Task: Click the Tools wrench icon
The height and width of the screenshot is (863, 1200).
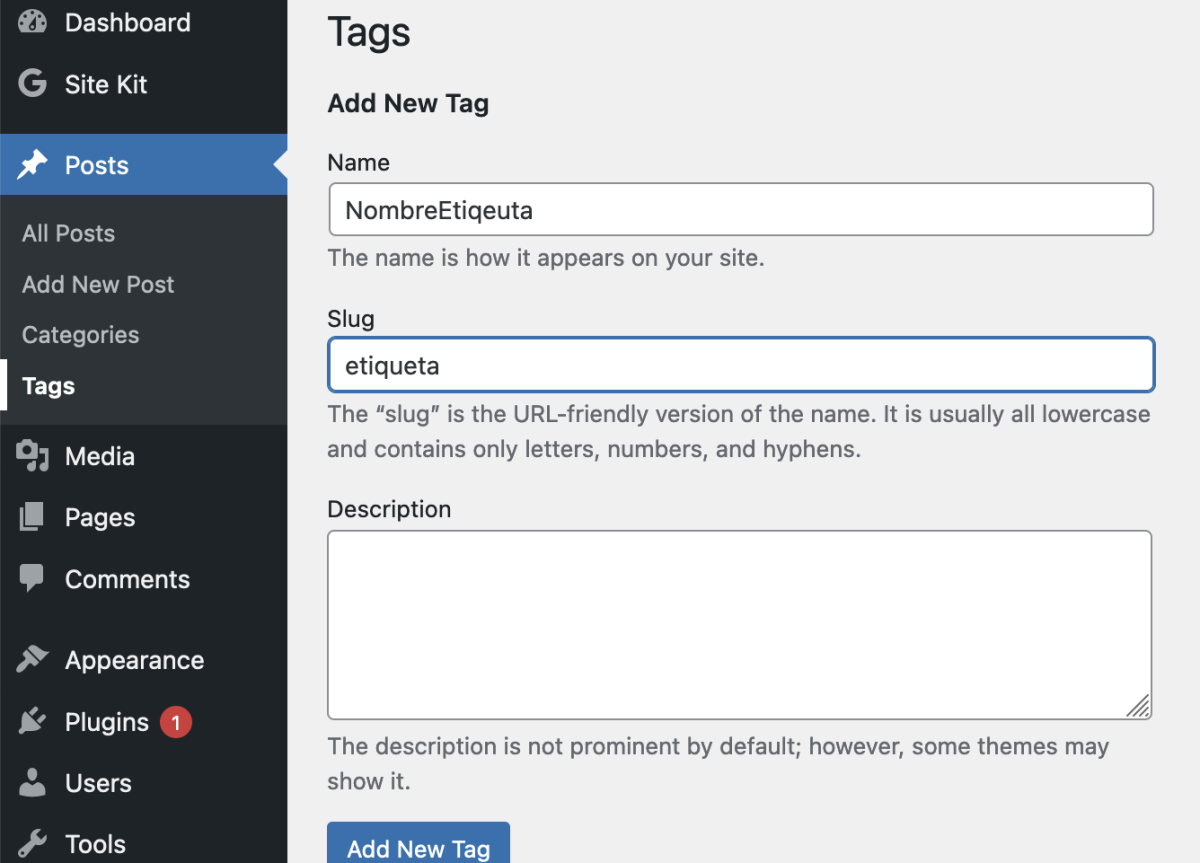Action: click(x=32, y=844)
